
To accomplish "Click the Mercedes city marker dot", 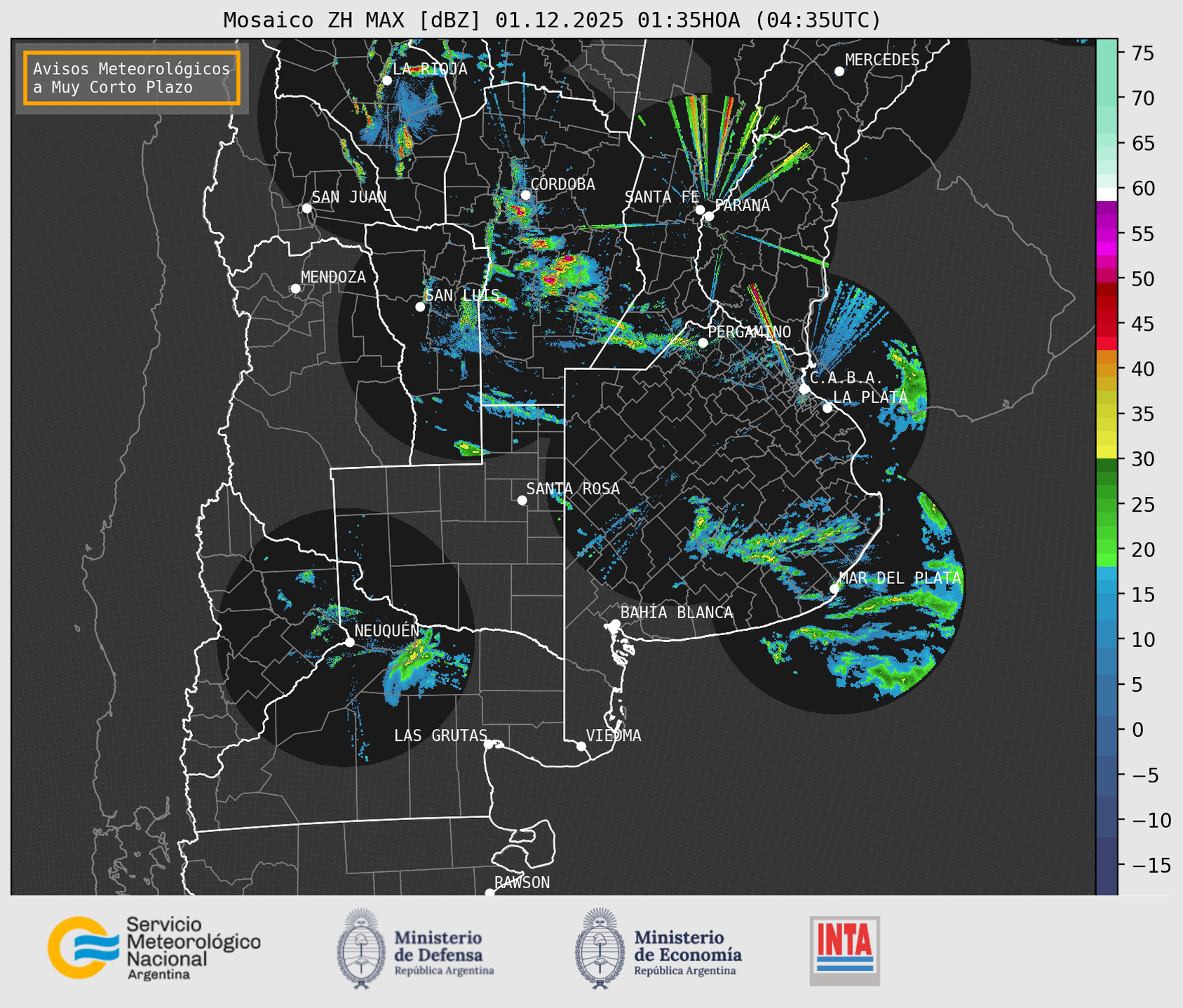I will click(x=839, y=71).
